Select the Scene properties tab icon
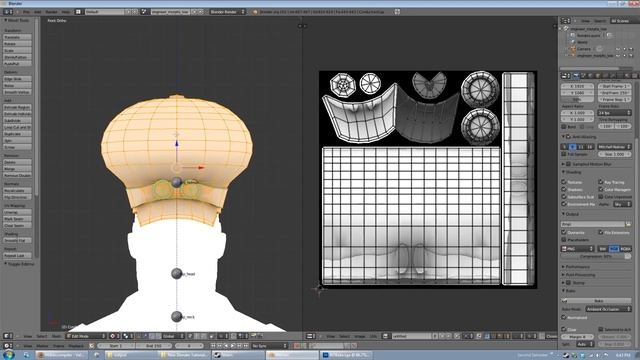 [x=584, y=76]
